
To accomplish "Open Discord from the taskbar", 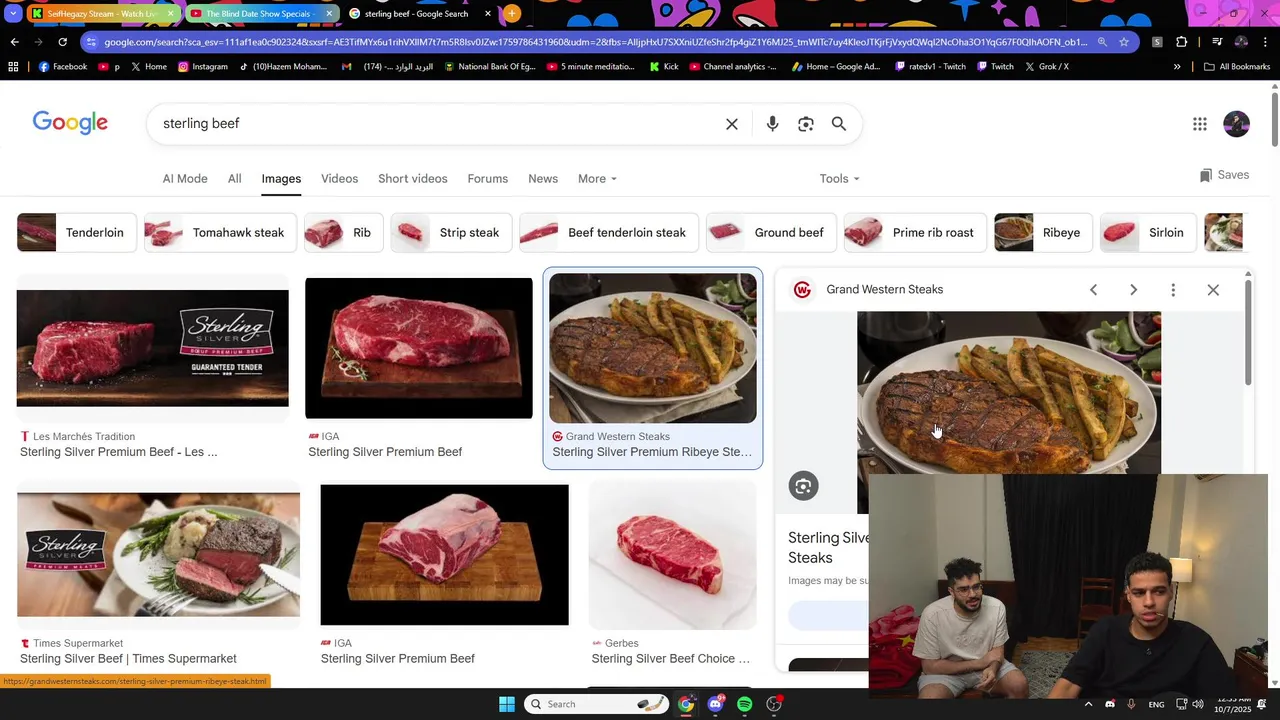I will [715, 704].
